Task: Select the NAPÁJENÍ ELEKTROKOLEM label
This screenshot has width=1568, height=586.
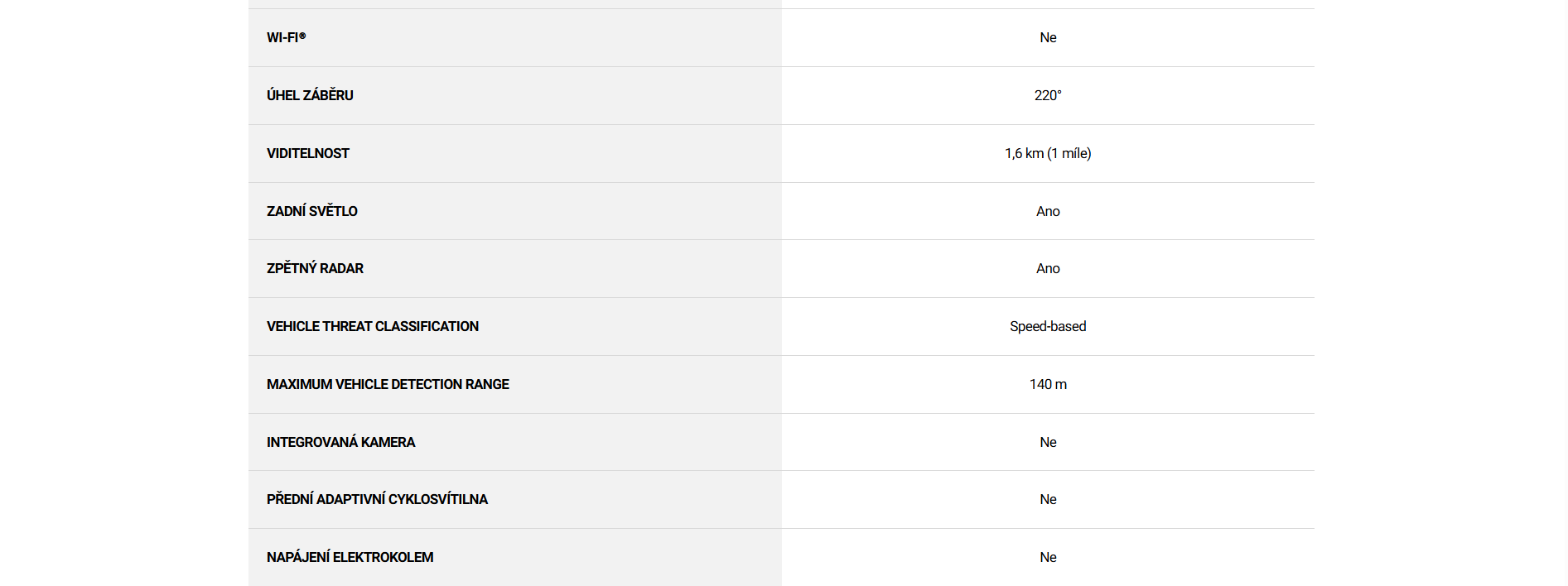Action: (x=350, y=557)
